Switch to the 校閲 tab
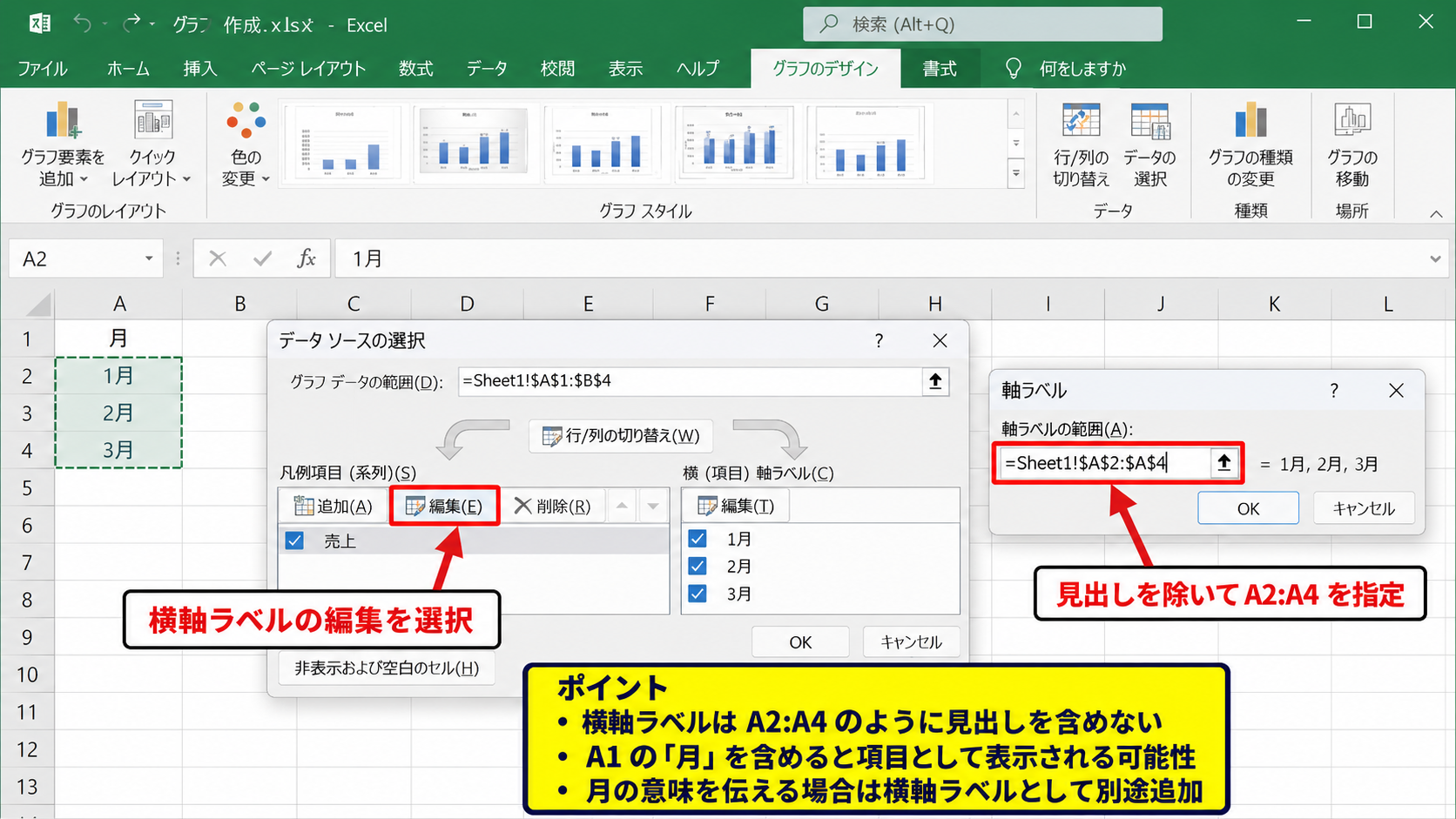 pos(557,69)
